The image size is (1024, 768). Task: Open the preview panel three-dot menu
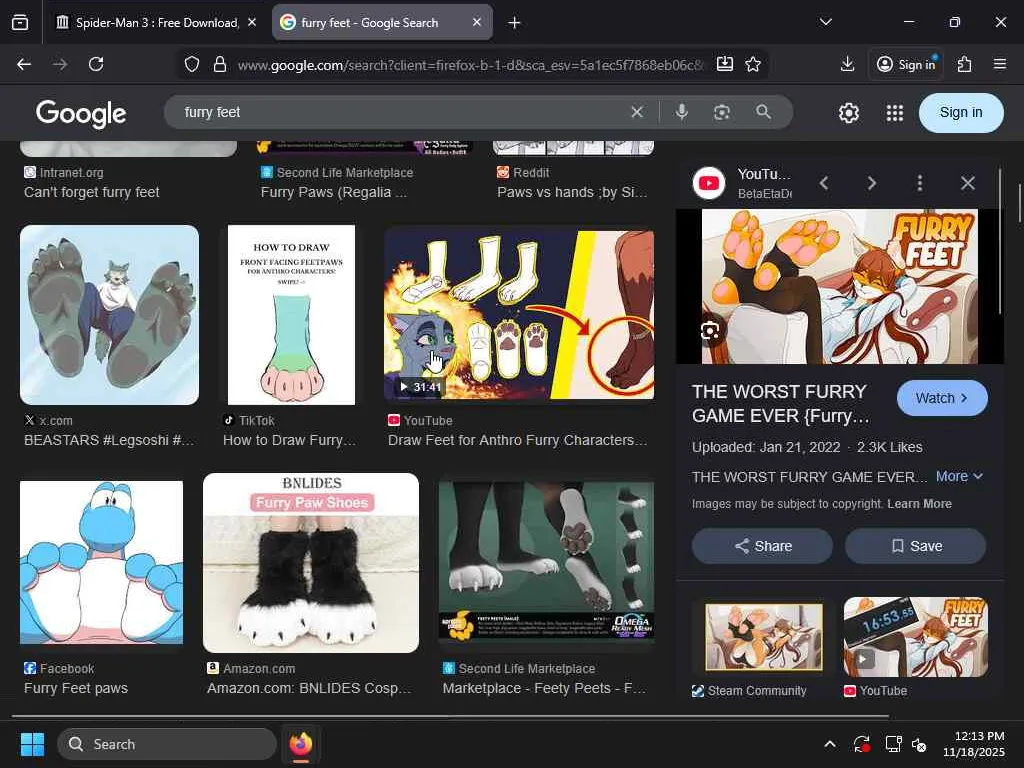920,184
